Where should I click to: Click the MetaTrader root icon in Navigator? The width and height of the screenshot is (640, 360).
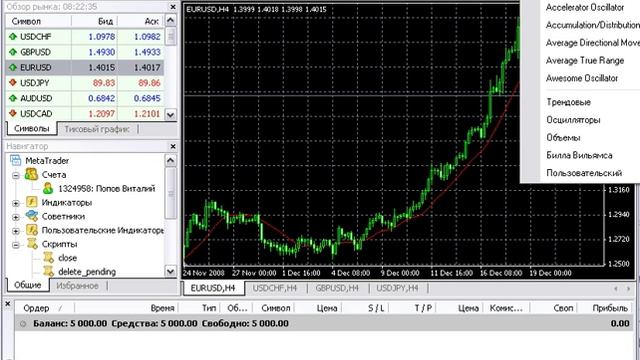click(16, 160)
